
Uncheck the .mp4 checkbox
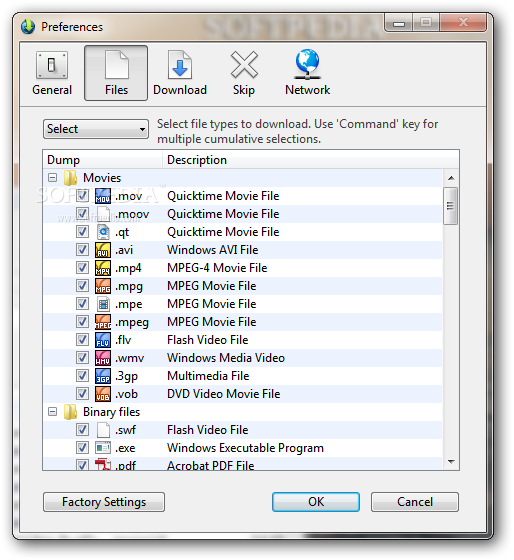(x=82, y=268)
